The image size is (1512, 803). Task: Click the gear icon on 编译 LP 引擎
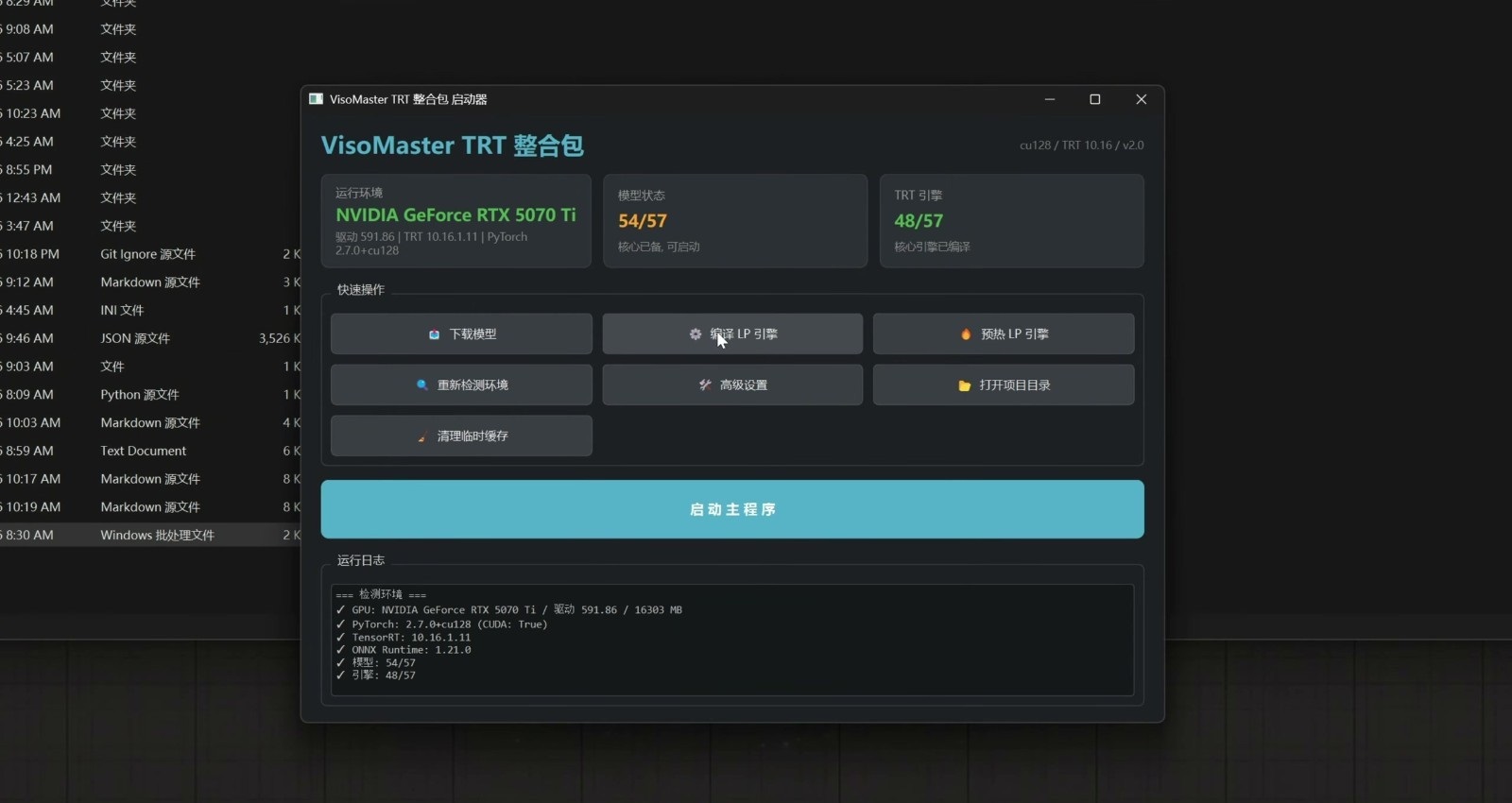tap(696, 334)
